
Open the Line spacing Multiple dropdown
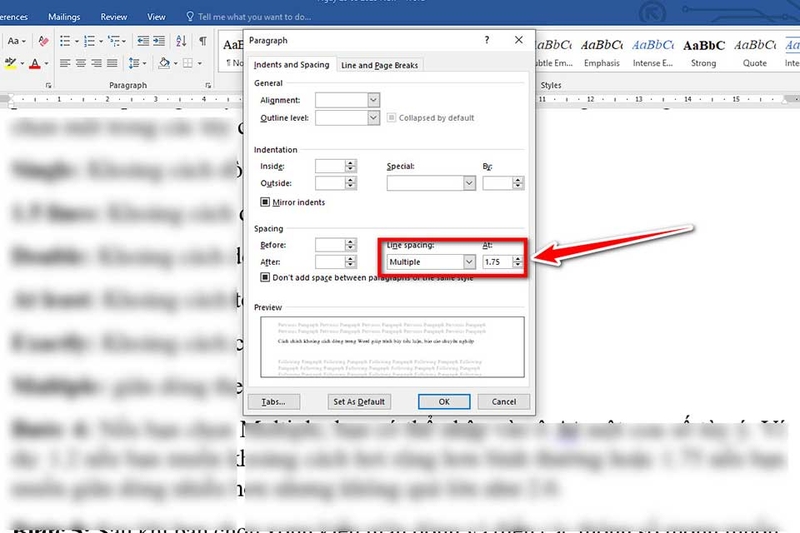[x=469, y=262]
